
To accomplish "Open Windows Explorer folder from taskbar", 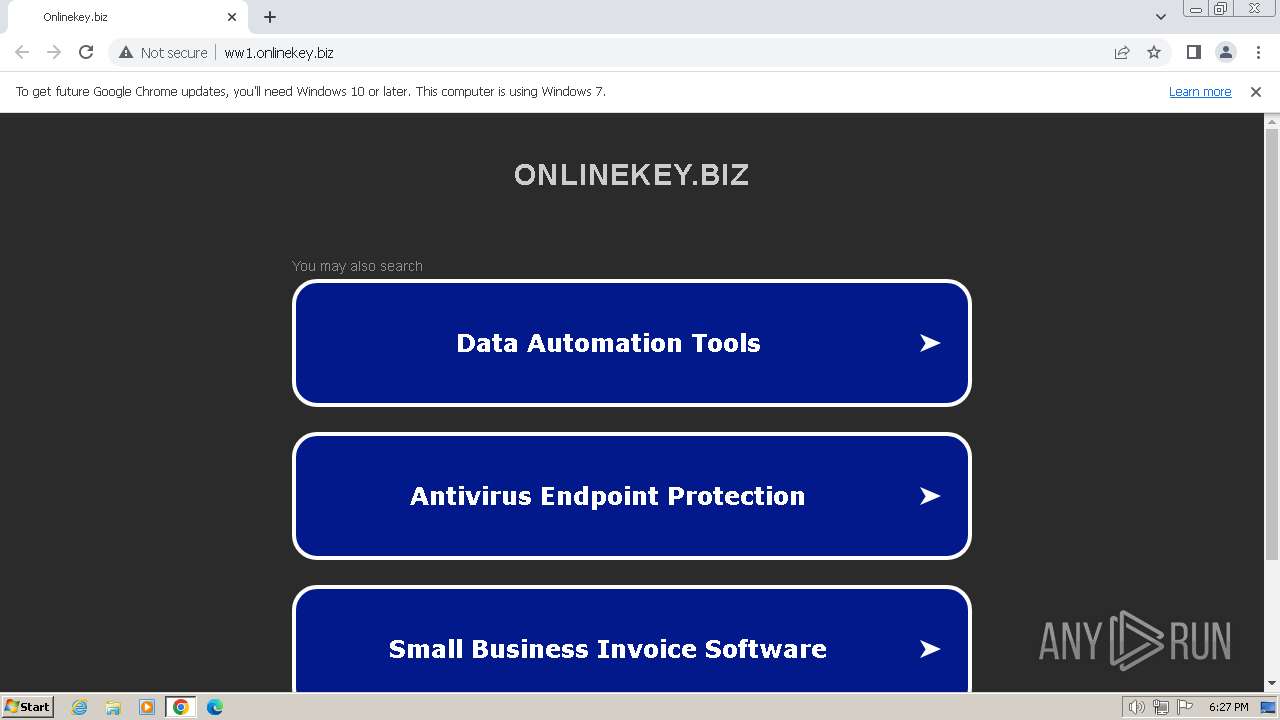I will pyautogui.click(x=113, y=707).
